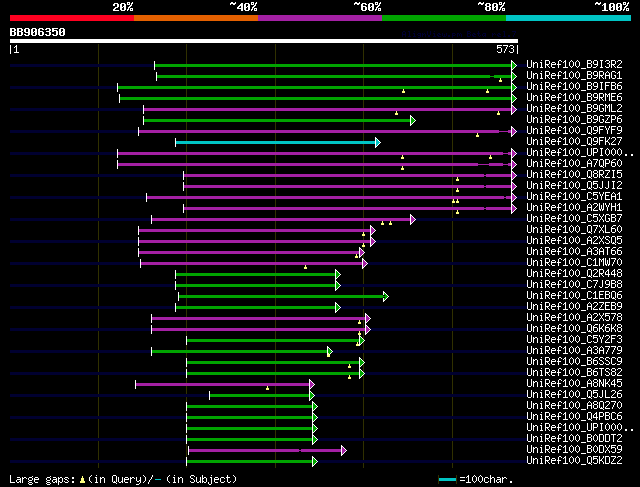Click the UniRef100_Q4PBC6 label

click(574, 417)
